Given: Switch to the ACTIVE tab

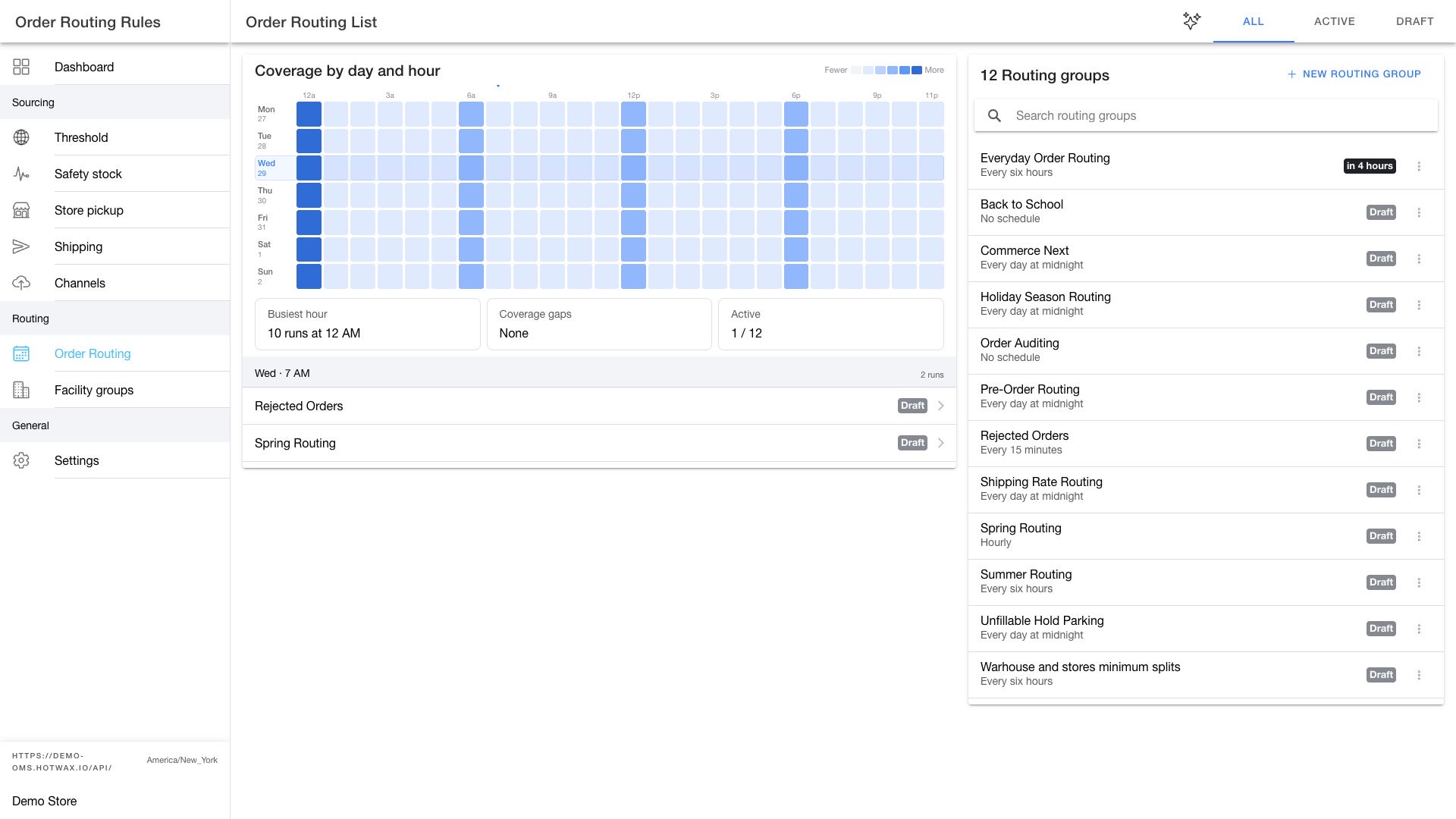Looking at the screenshot, I should click(x=1334, y=21).
